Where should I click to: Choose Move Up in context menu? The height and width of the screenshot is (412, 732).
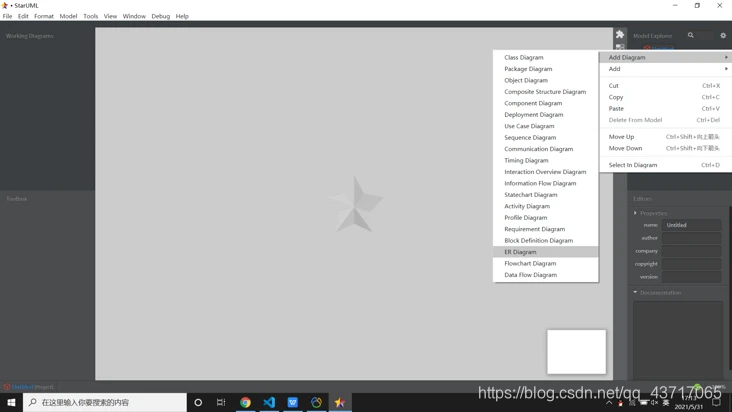[x=666, y=137]
